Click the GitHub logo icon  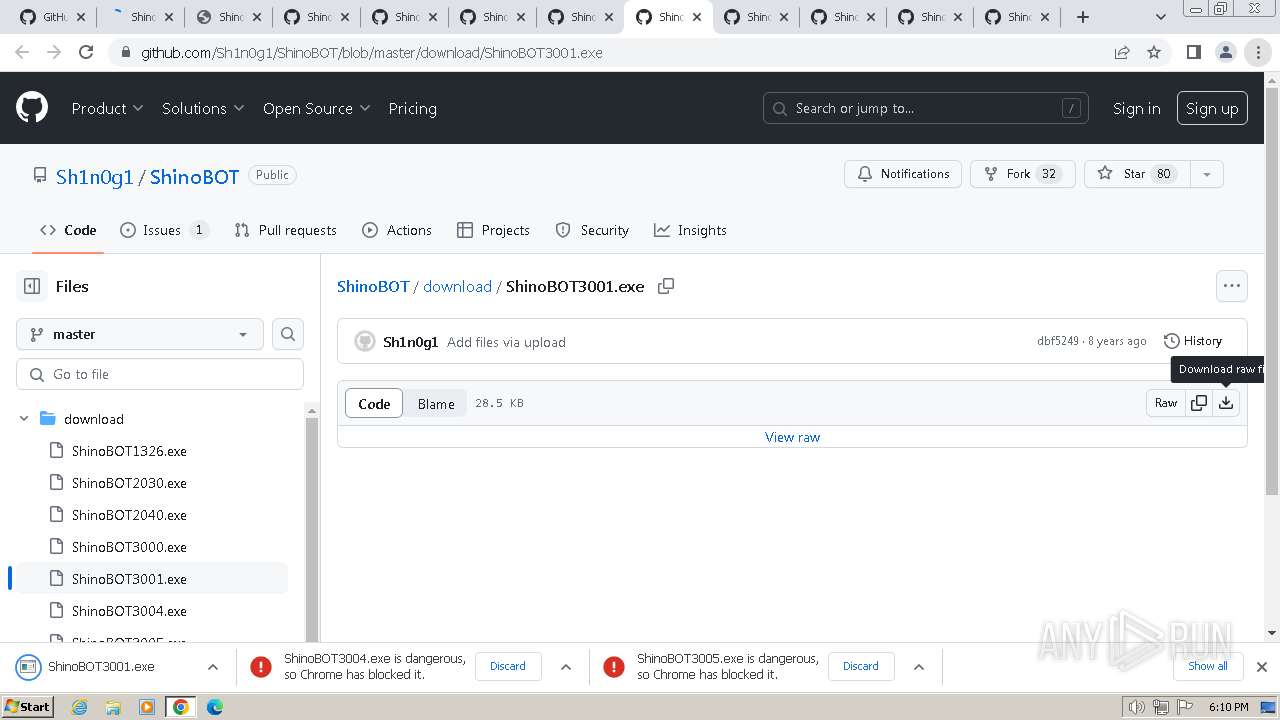(x=32, y=108)
